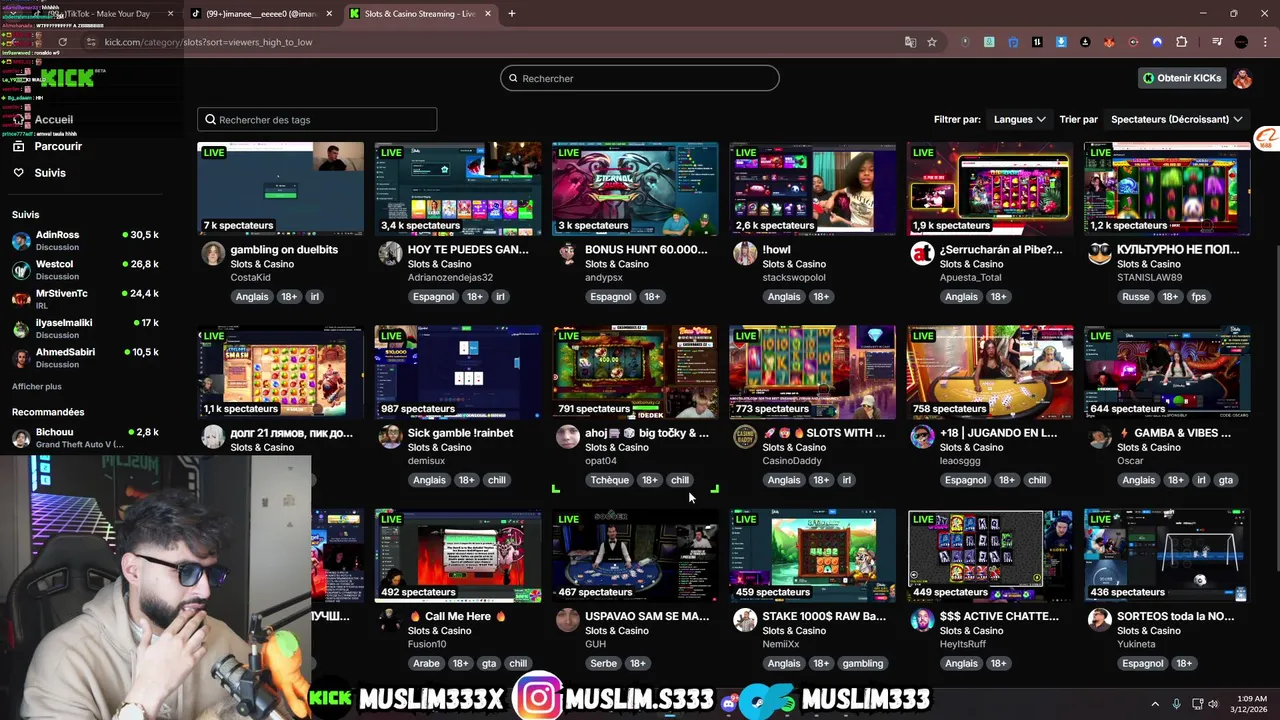This screenshot has width=1280, height=720.
Task: Click the browser address bar URL
Action: point(208,42)
